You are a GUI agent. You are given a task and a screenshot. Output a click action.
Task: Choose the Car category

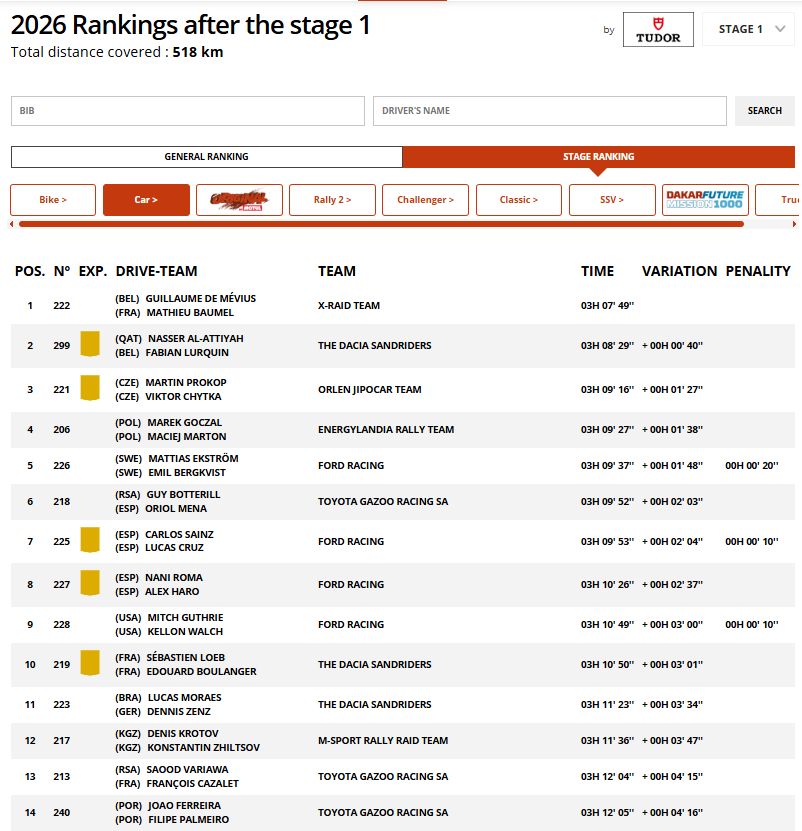[x=146, y=200]
